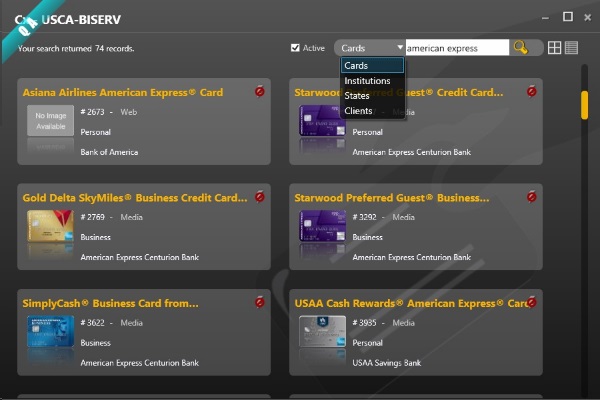
Task: Click the blue SimplyCash card image
Action: [51, 331]
